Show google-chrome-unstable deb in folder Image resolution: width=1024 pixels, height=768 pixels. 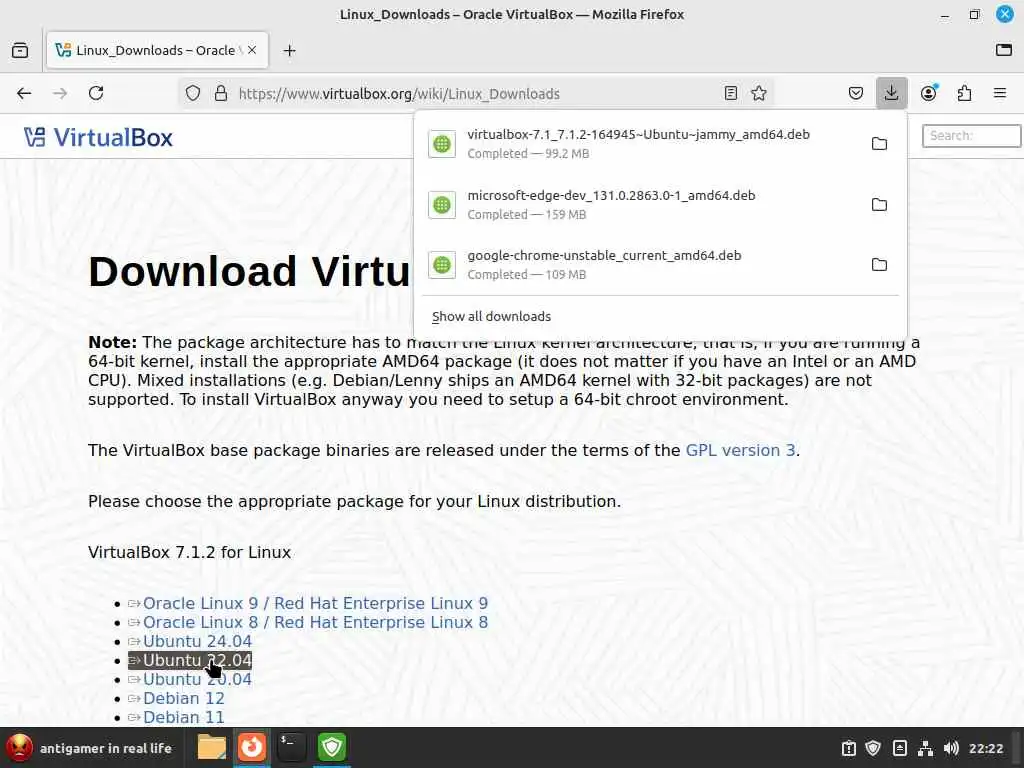[879, 264]
